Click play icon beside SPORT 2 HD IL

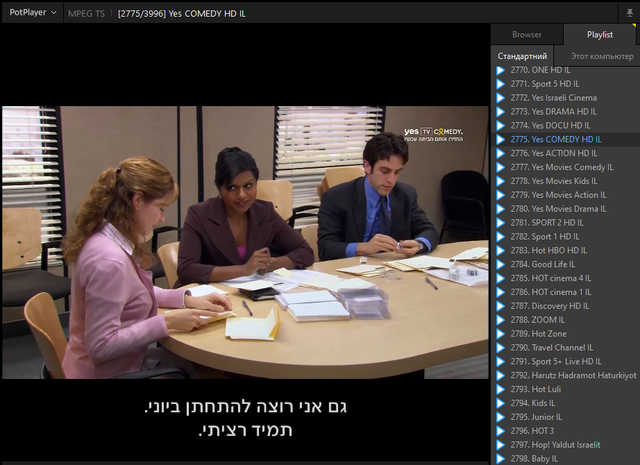pos(500,223)
